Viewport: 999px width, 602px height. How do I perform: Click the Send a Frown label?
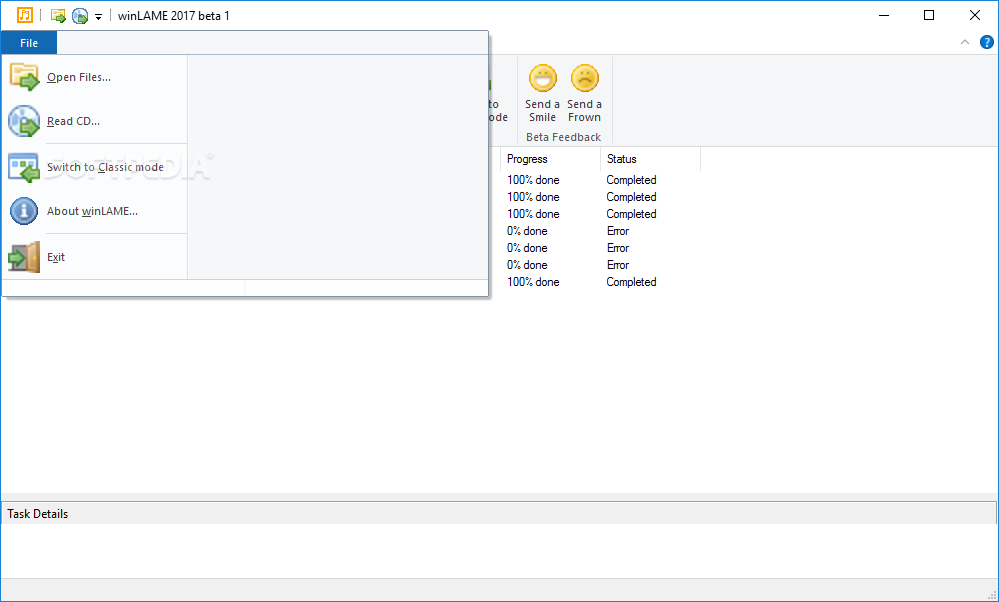point(584,111)
